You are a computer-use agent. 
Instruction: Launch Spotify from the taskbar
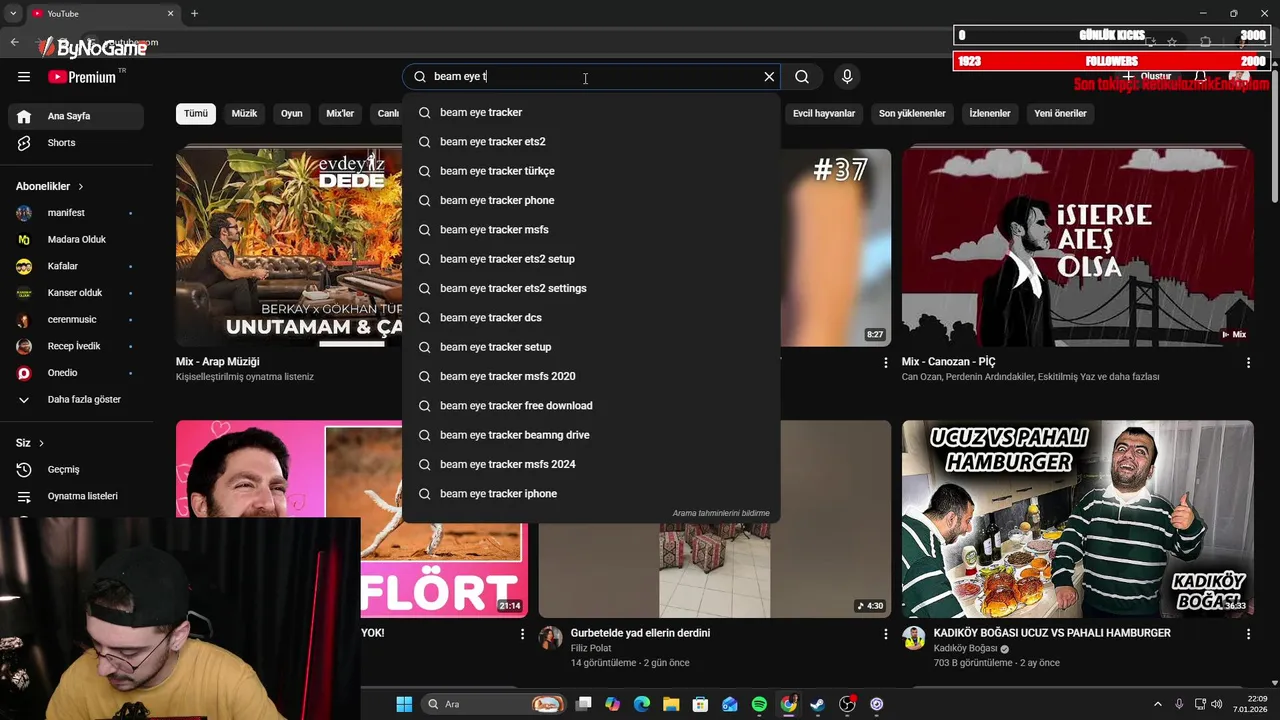pos(759,704)
